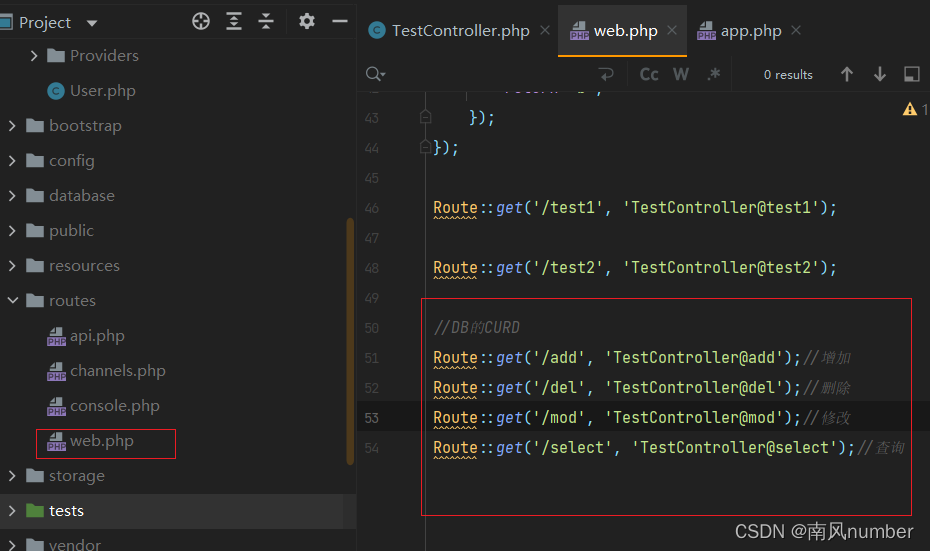The image size is (930, 551).
Task: Click the '/test2' route line
Action: [635, 267]
